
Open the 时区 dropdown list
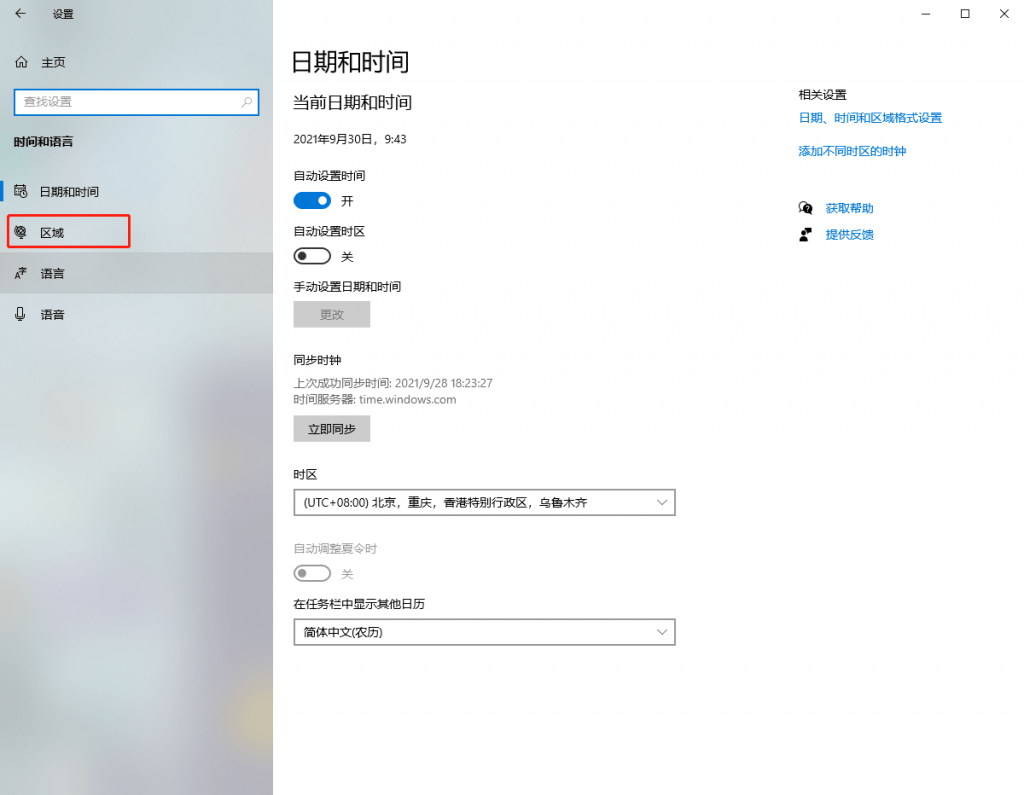pyautogui.click(x=484, y=502)
